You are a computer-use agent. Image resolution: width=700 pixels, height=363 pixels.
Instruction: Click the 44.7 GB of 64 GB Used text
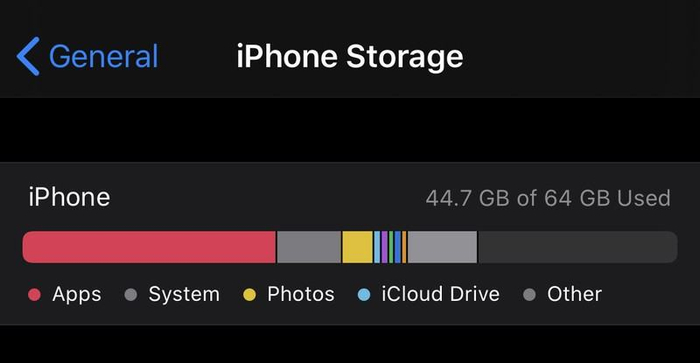coord(548,198)
